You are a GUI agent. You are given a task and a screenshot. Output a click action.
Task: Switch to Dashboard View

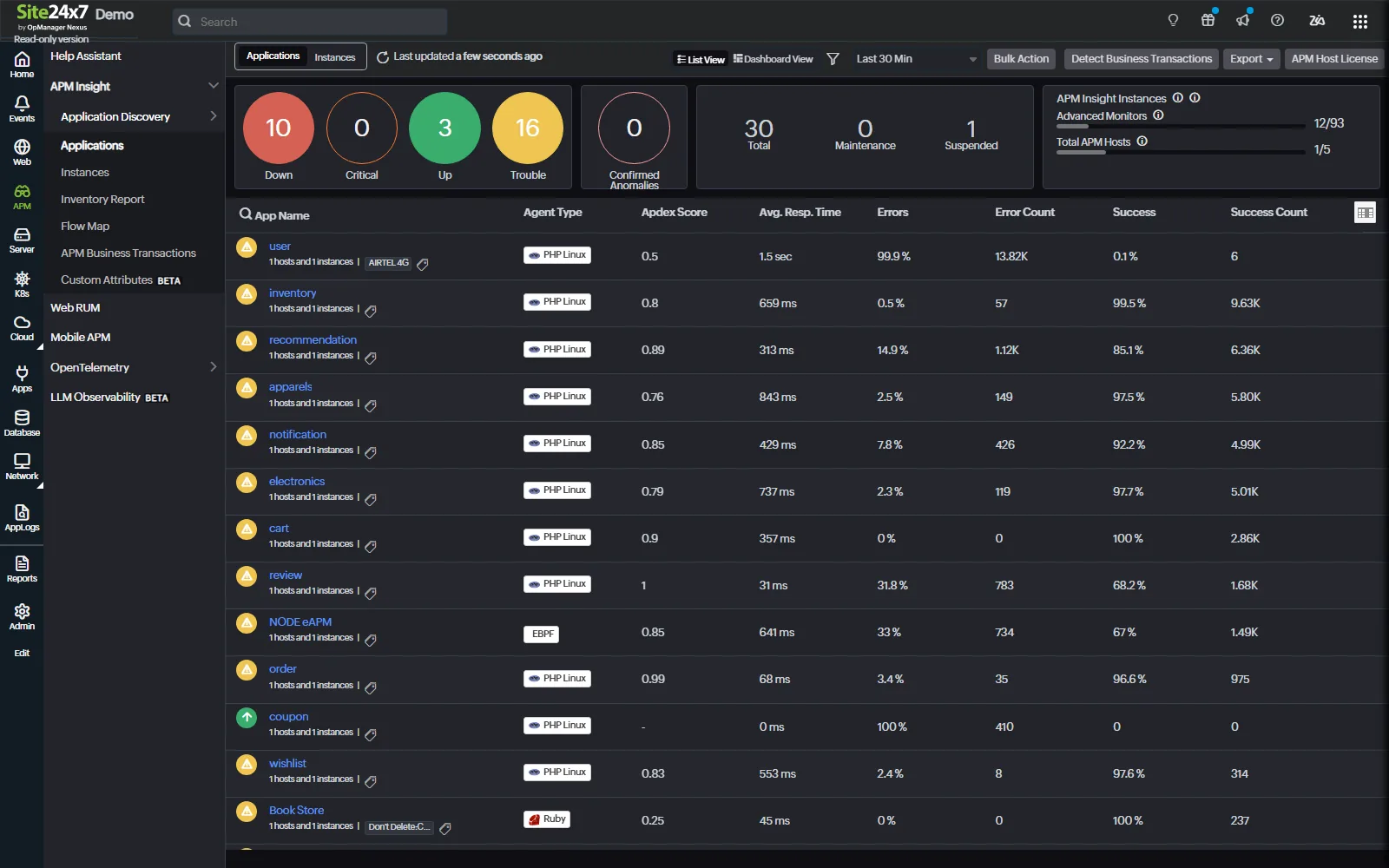point(773,59)
